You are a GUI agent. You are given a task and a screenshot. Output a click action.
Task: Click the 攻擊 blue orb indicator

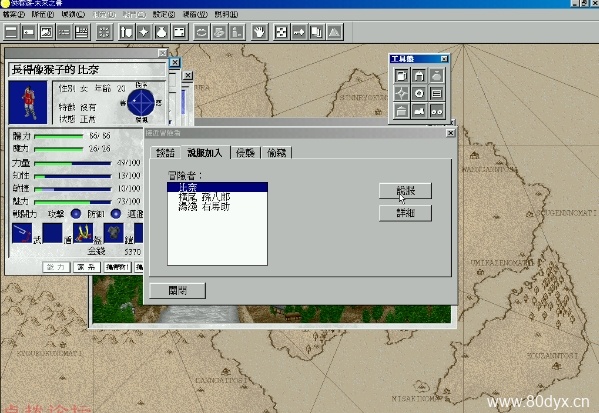pyautogui.click(x=76, y=214)
